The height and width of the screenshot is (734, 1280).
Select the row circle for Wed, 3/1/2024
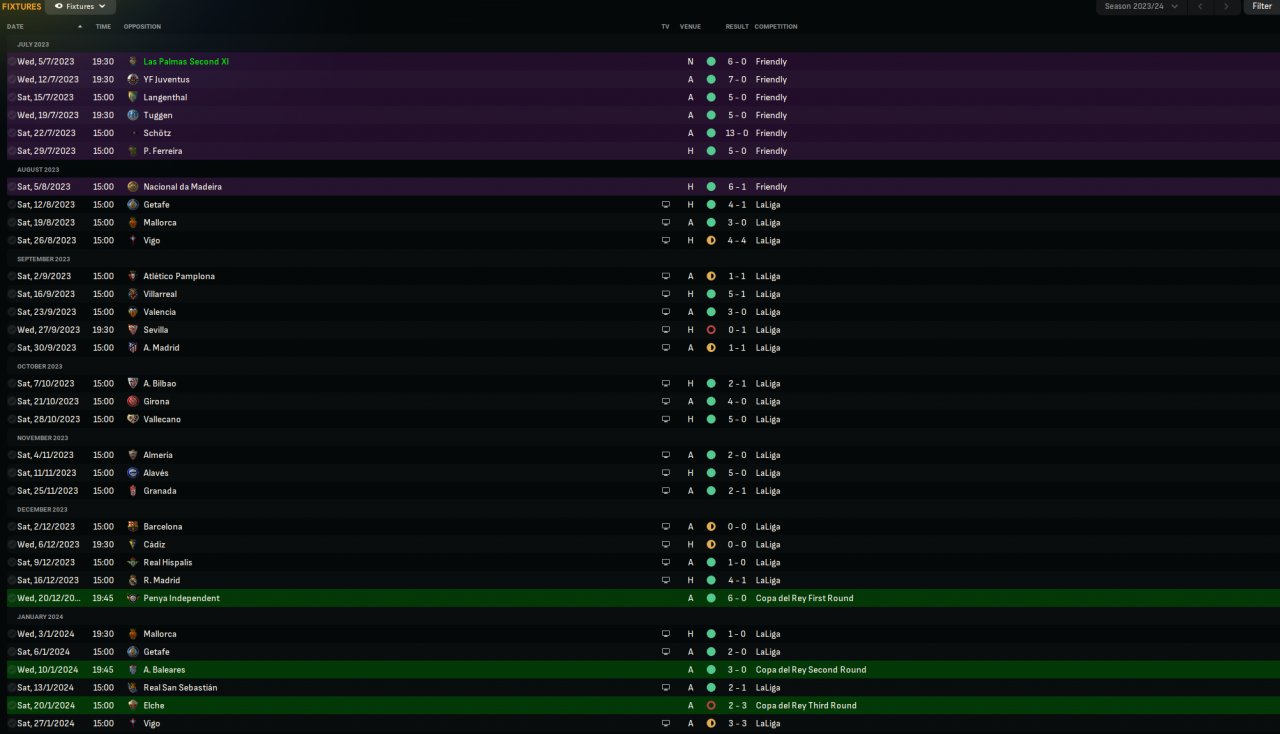11,634
